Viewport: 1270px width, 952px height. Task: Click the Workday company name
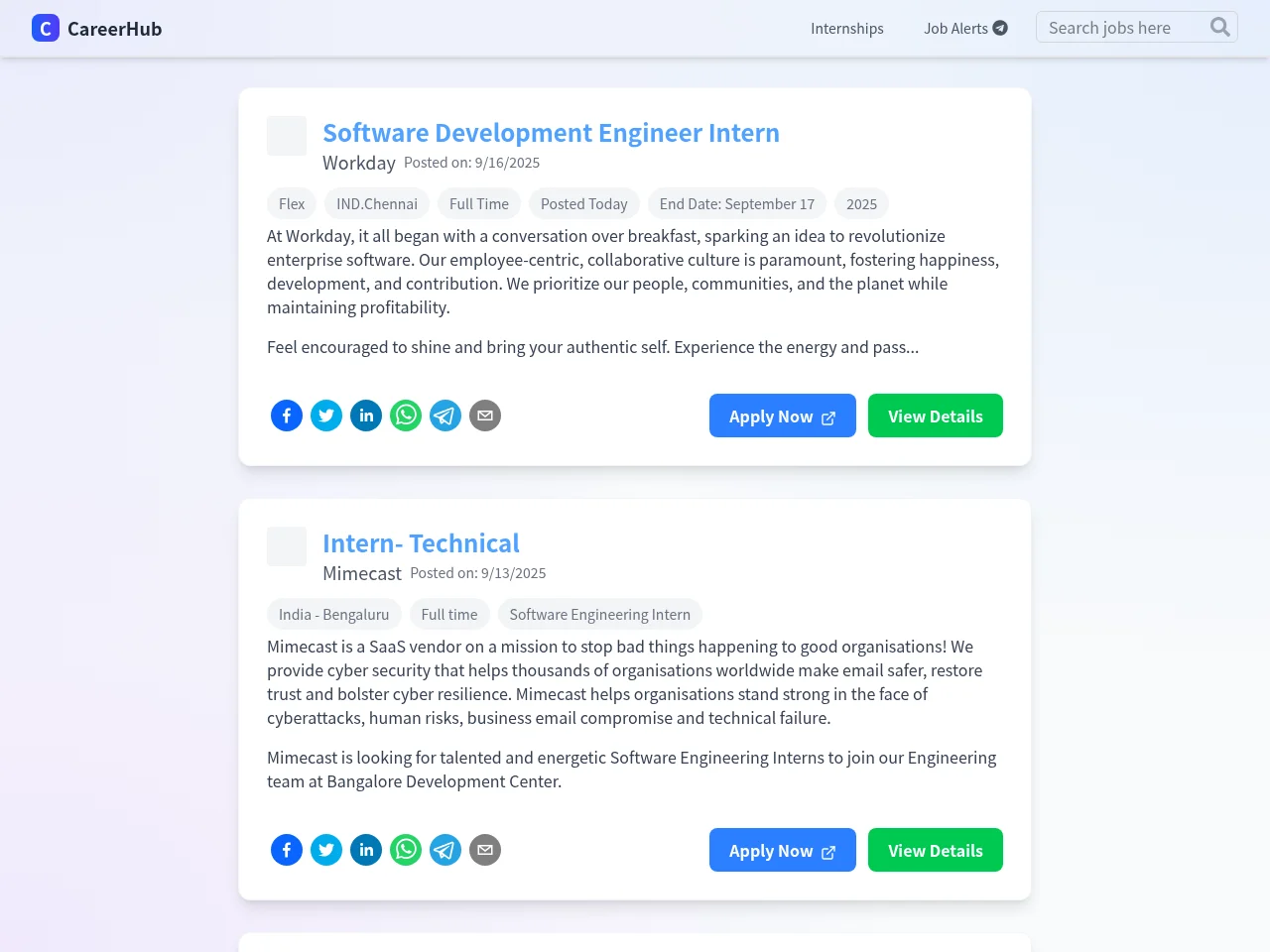pyautogui.click(x=359, y=163)
